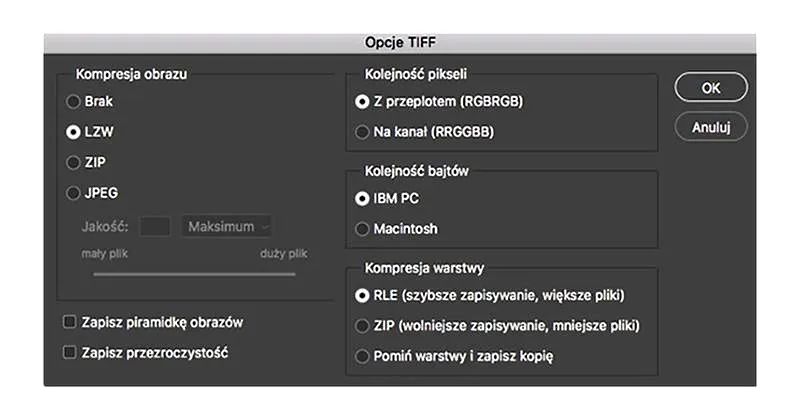Click the Kompresja obrazu group label
Screen dimensions: 800x420
pos(131,75)
